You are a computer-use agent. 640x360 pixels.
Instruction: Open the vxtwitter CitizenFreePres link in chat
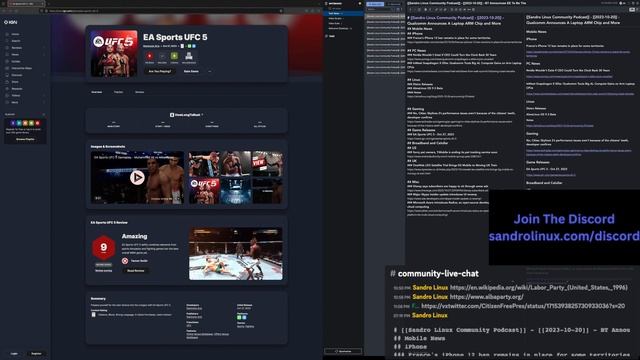pyautogui.click(x=522, y=306)
